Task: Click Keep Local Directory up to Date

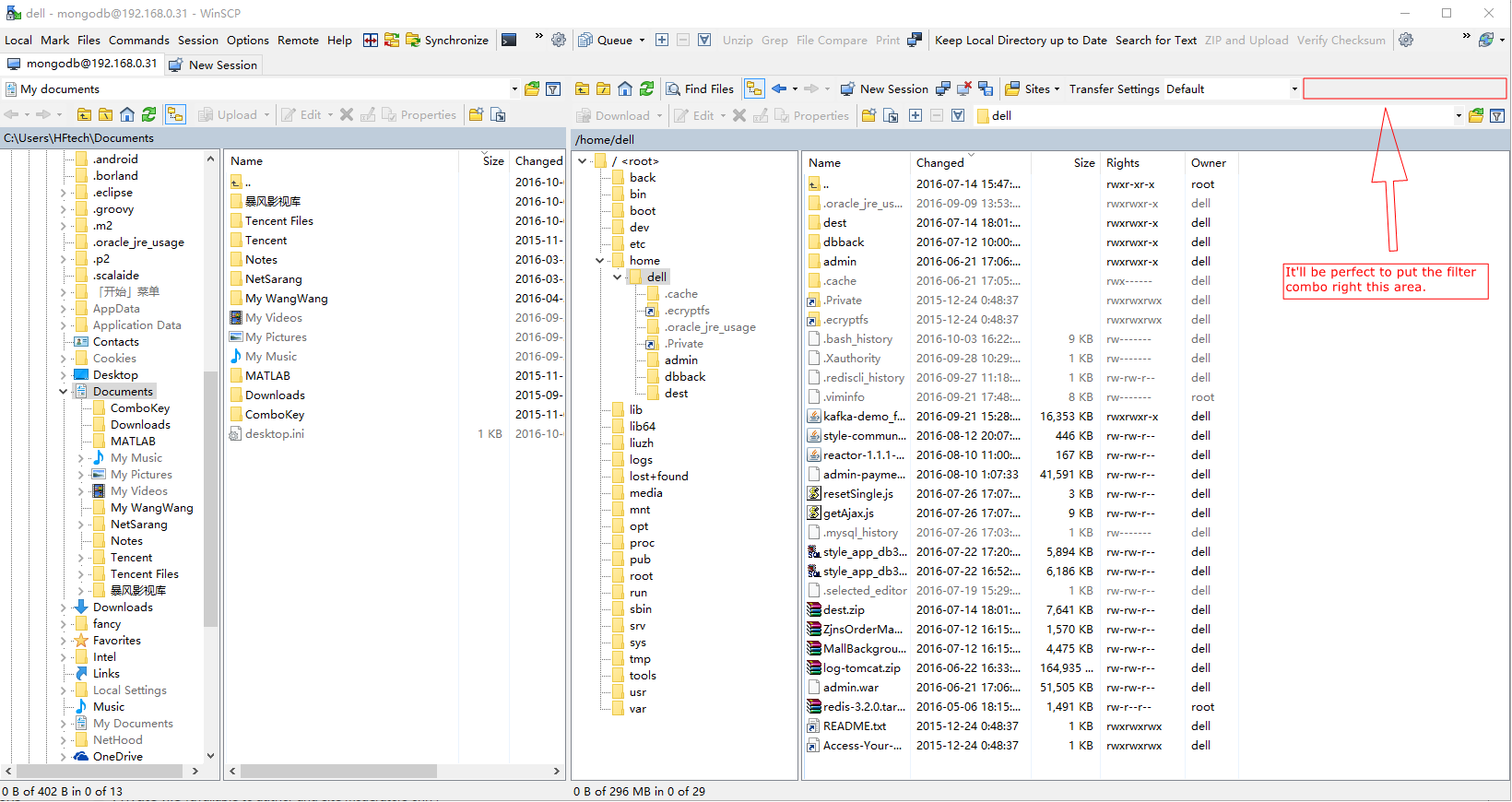Action: (x=1020, y=40)
